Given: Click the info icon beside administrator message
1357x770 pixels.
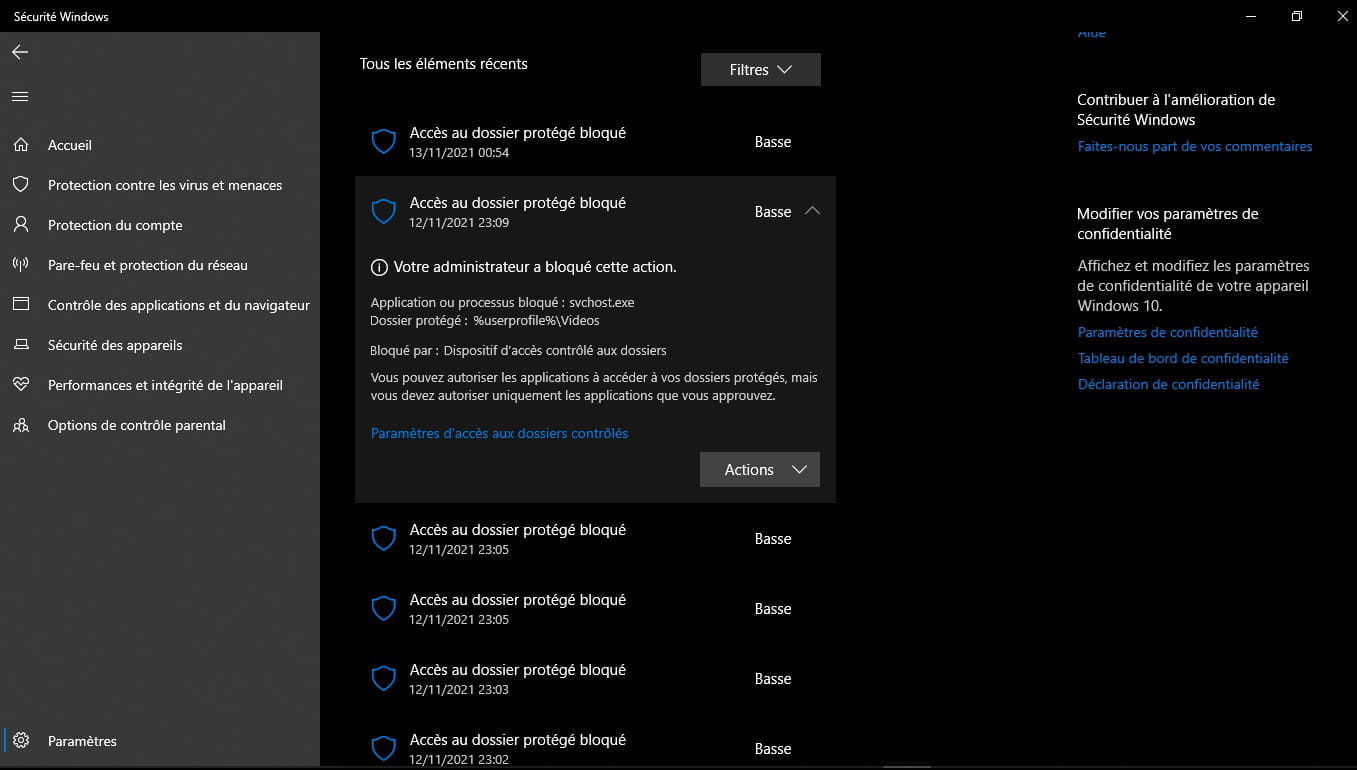Looking at the screenshot, I should 379,267.
